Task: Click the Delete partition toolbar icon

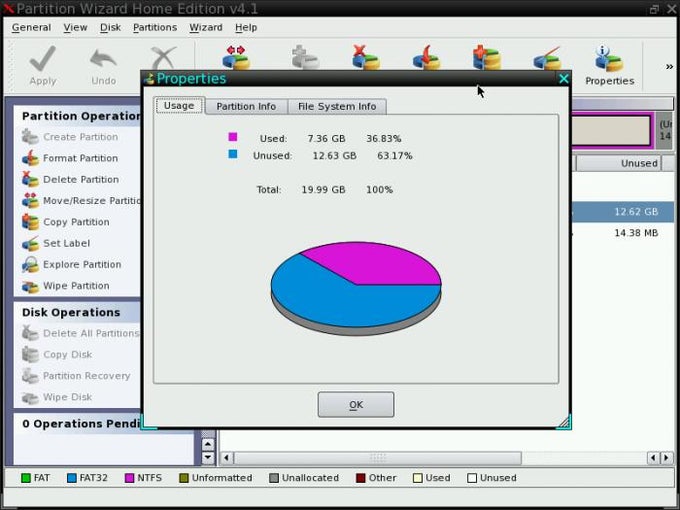Action: (365, 58)
